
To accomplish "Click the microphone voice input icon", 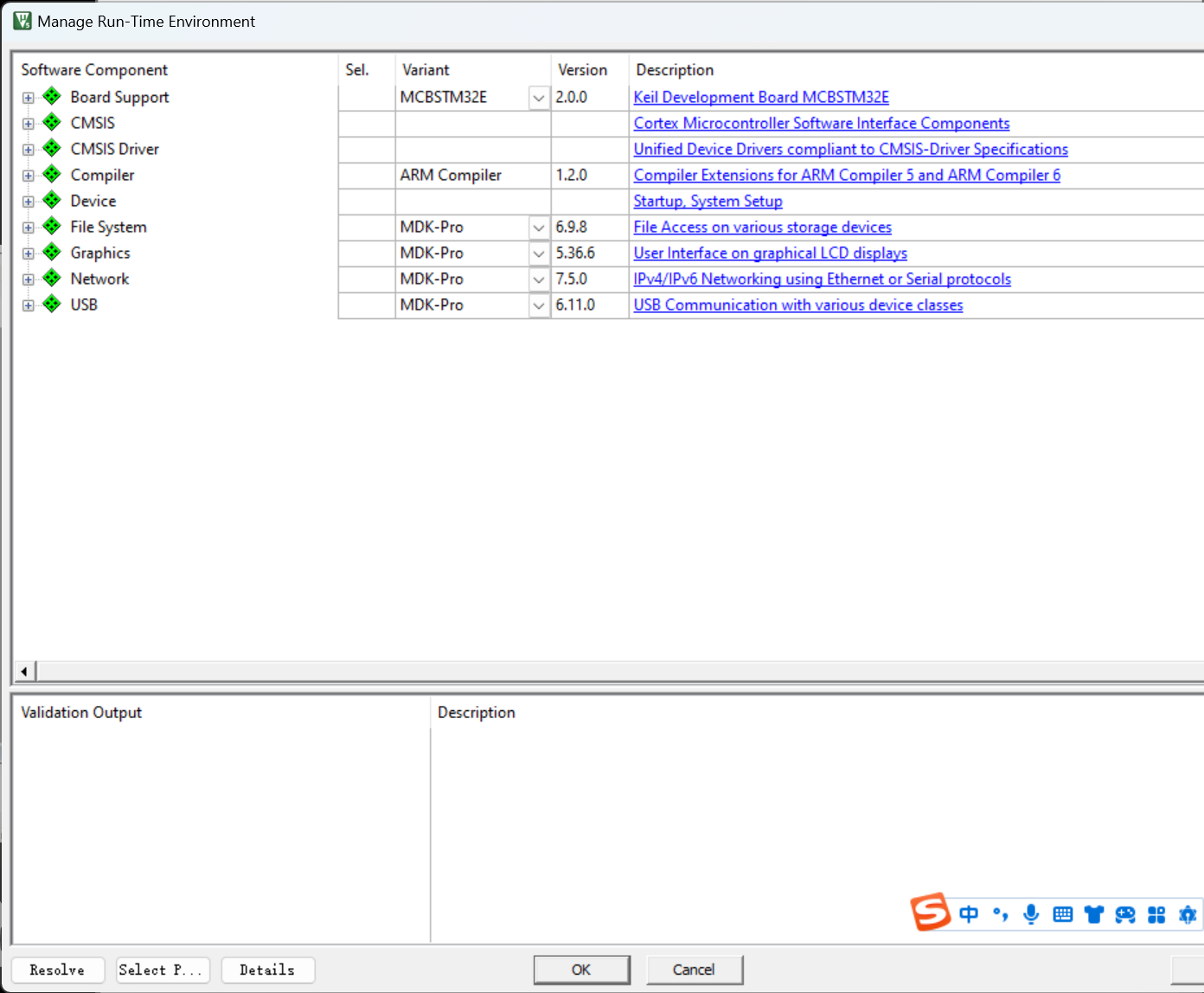I will 1031,914.
